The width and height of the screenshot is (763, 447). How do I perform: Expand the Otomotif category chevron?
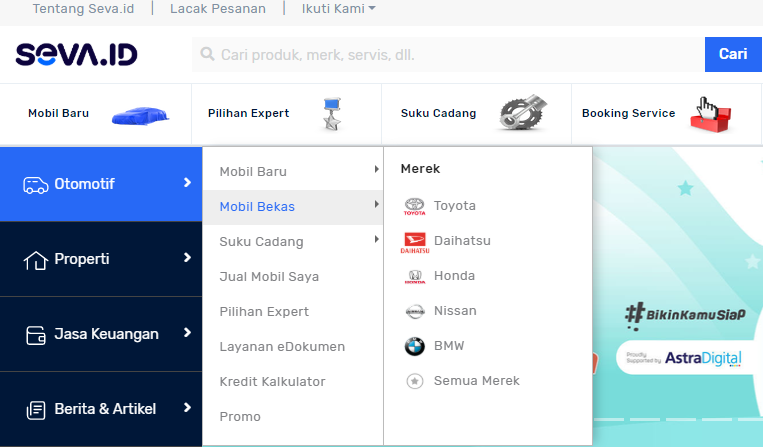187,182
